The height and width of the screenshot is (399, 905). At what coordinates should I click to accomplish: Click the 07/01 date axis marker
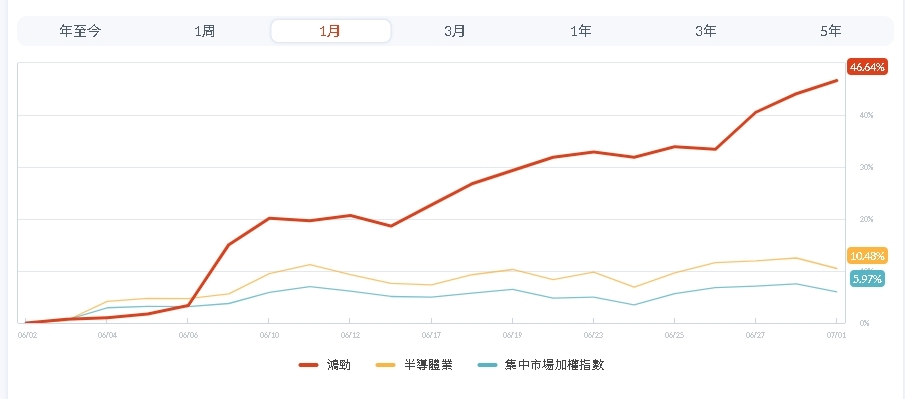click(x=836, y=334)
